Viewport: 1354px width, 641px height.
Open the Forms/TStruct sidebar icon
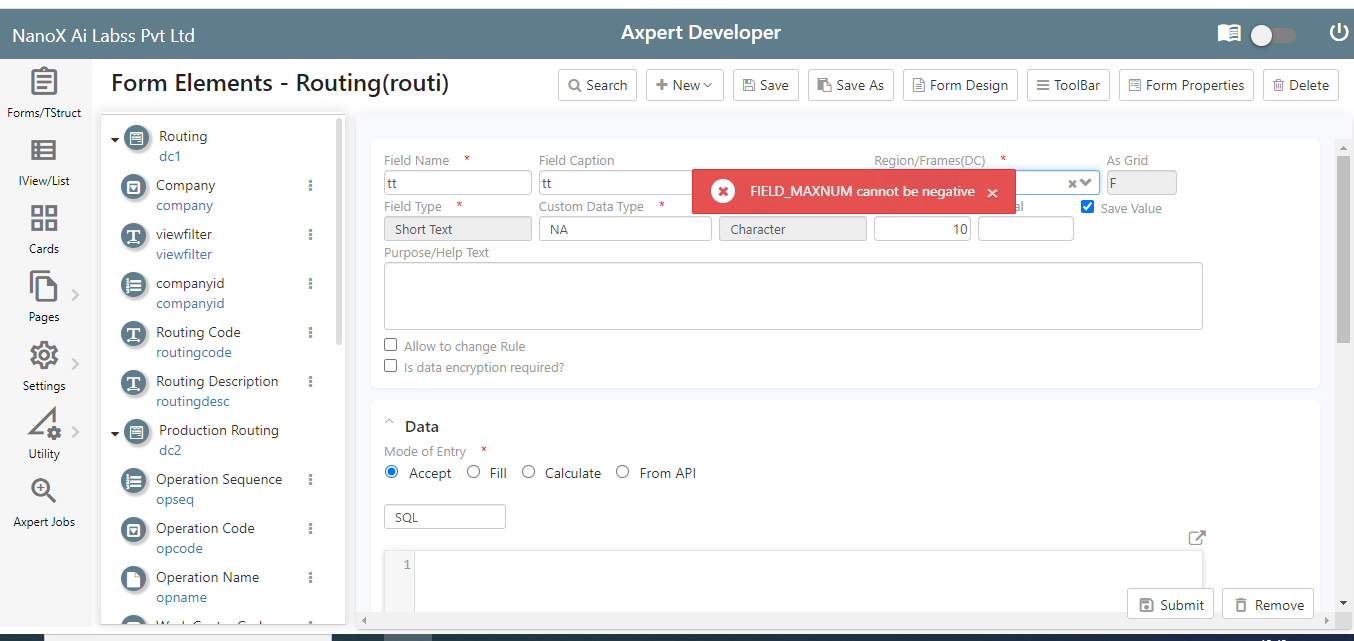44,82
